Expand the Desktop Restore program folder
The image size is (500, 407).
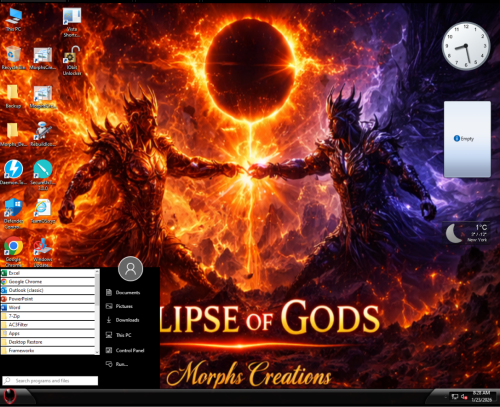tap(48, 342)
